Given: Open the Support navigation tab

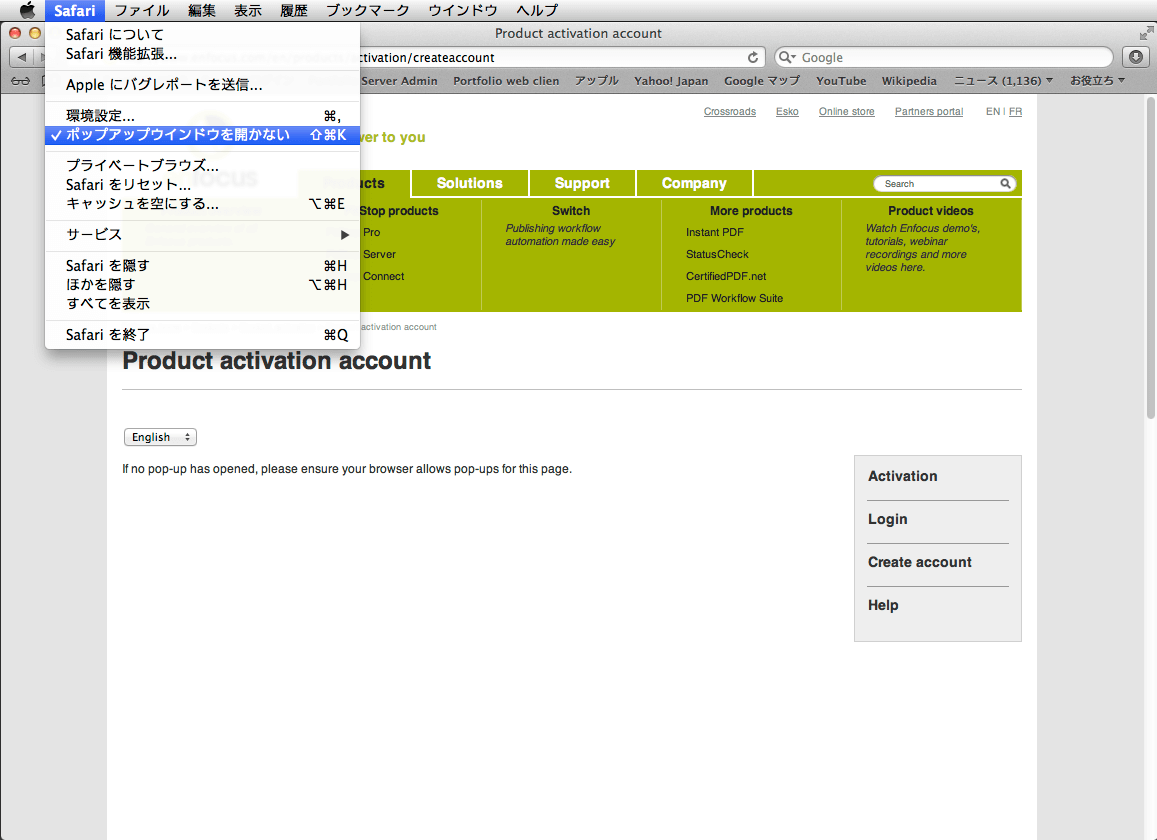Looking at the screenshot, I should tap(582, 183).
